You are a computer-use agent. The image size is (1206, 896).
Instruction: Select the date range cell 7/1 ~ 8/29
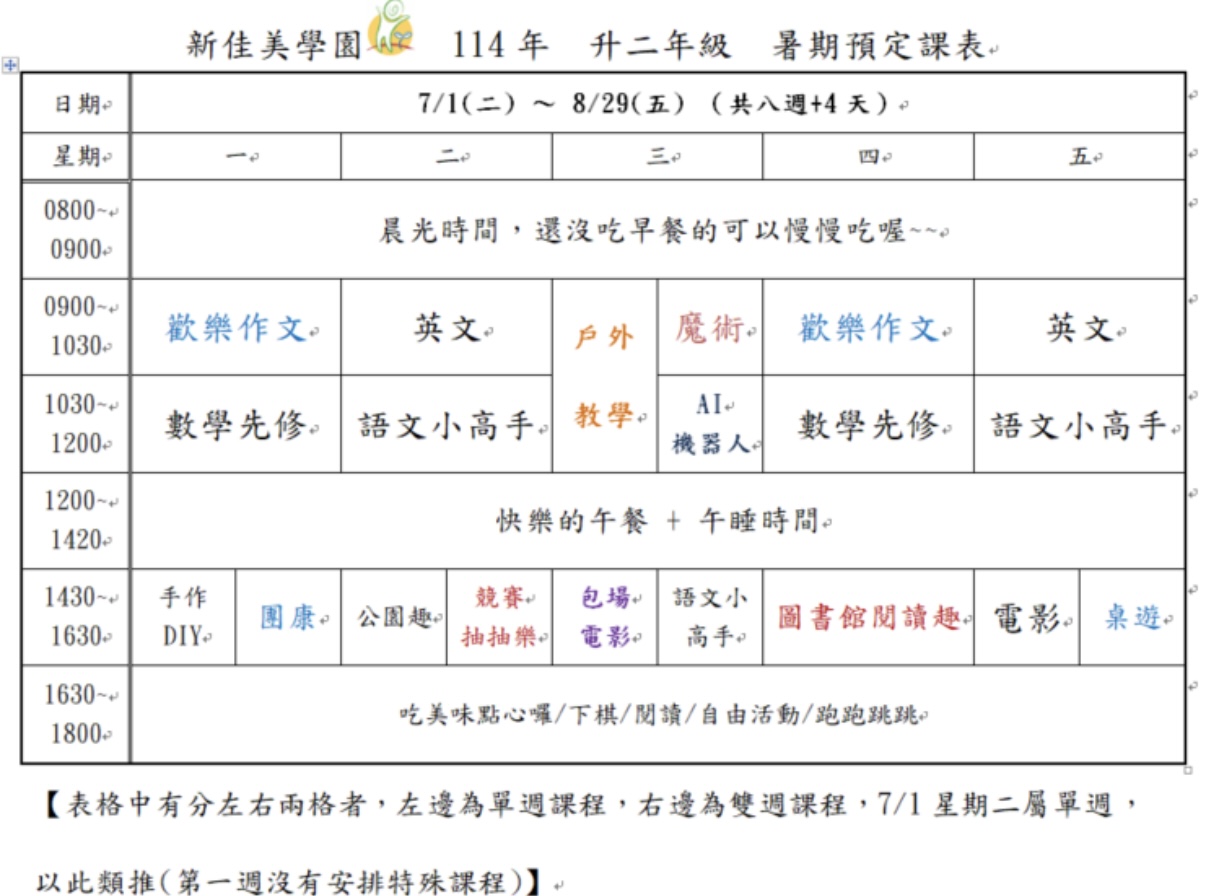tap(656, 104)
